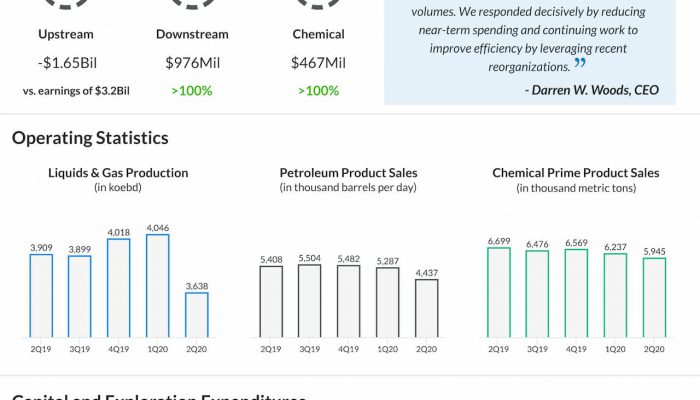The image size is (700, 400).
Task: Click the Darren W. Woods, CEO attribution
Action: pos(592,90)
